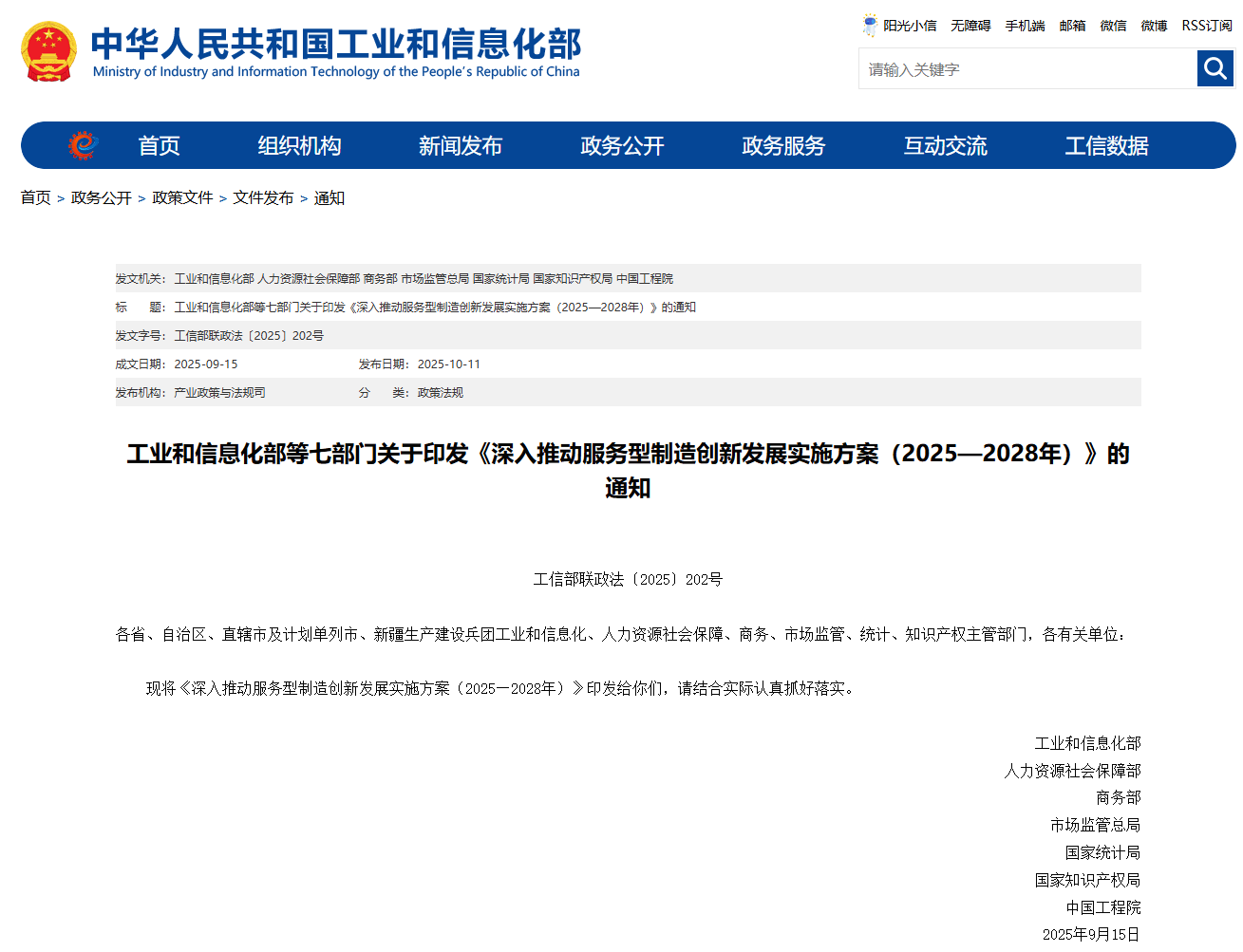Open the 阳光小信 assistant mascot icon
Viewport: 1243px width, 952px height.
tap(870, 26)
